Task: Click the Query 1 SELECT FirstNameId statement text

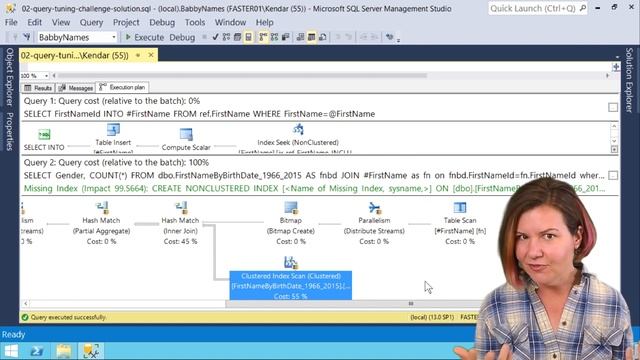Action: coord(199,114)
